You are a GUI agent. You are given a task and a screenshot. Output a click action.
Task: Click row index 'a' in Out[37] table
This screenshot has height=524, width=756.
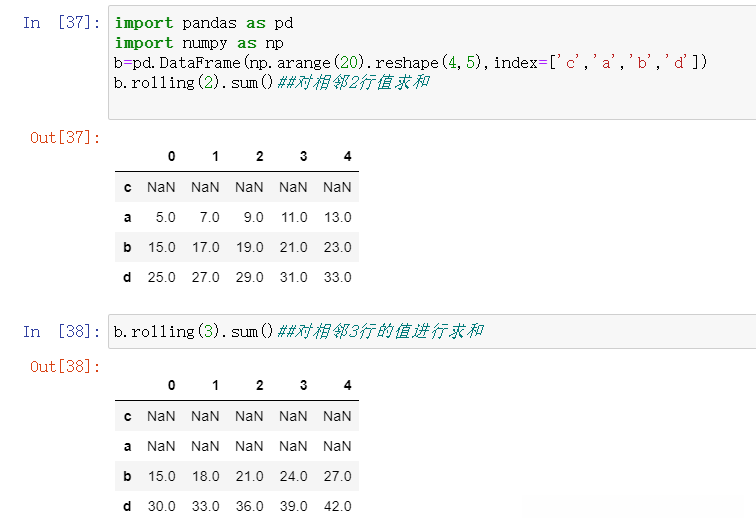point(127,217)
